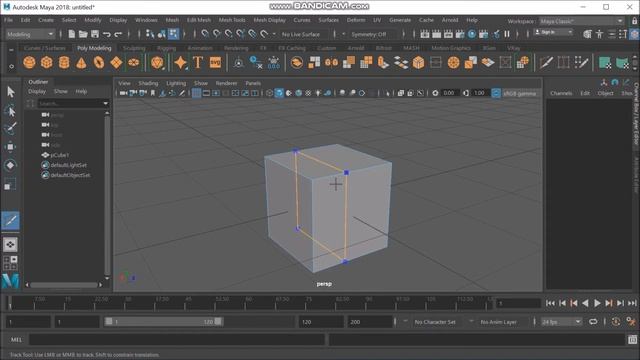The height and width of the screenshot is (360, 640).
Task: Toggle snap to curves magnet
Action: (217, 34)
